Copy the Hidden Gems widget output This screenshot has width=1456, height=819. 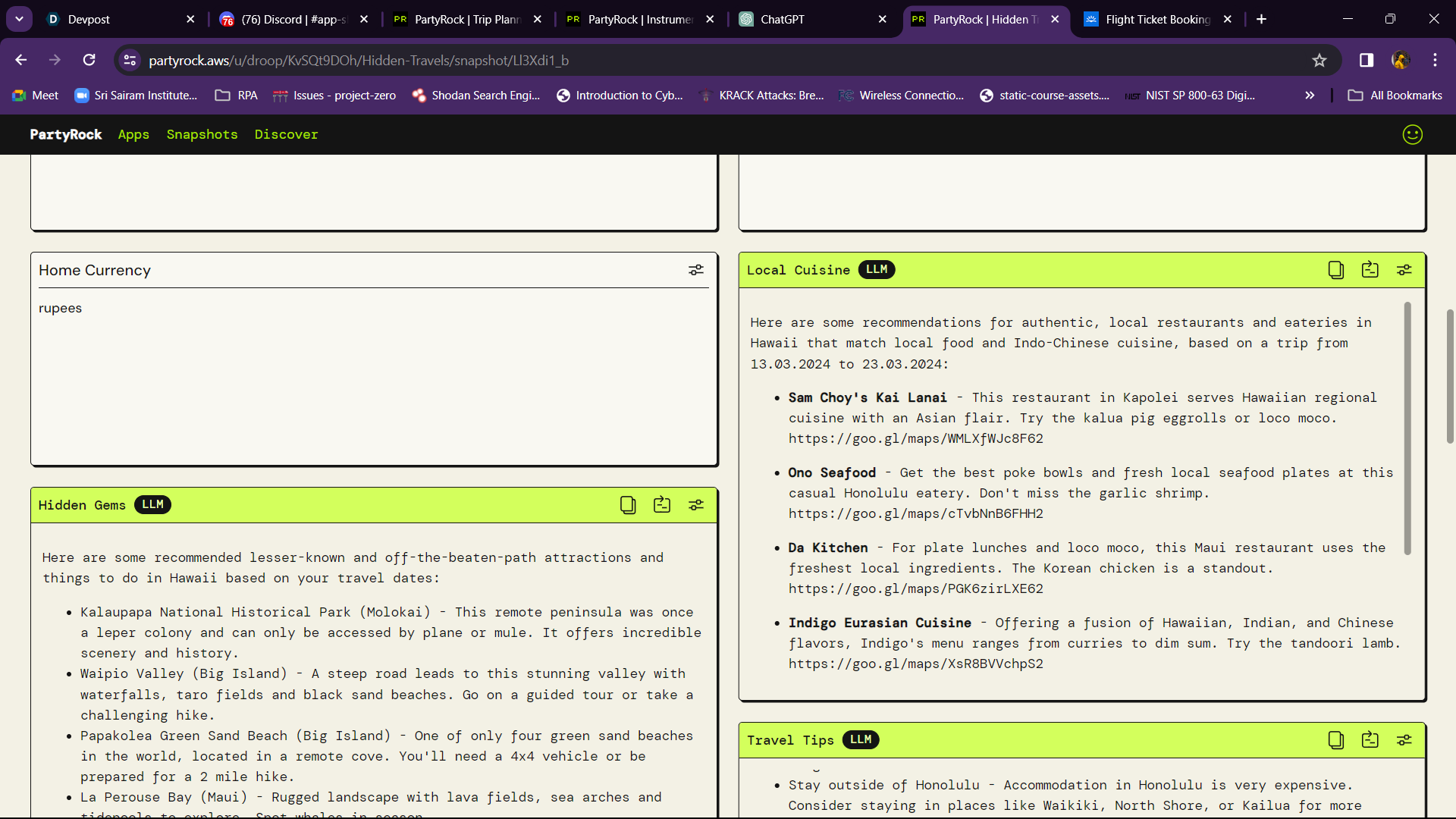[627, 505]
